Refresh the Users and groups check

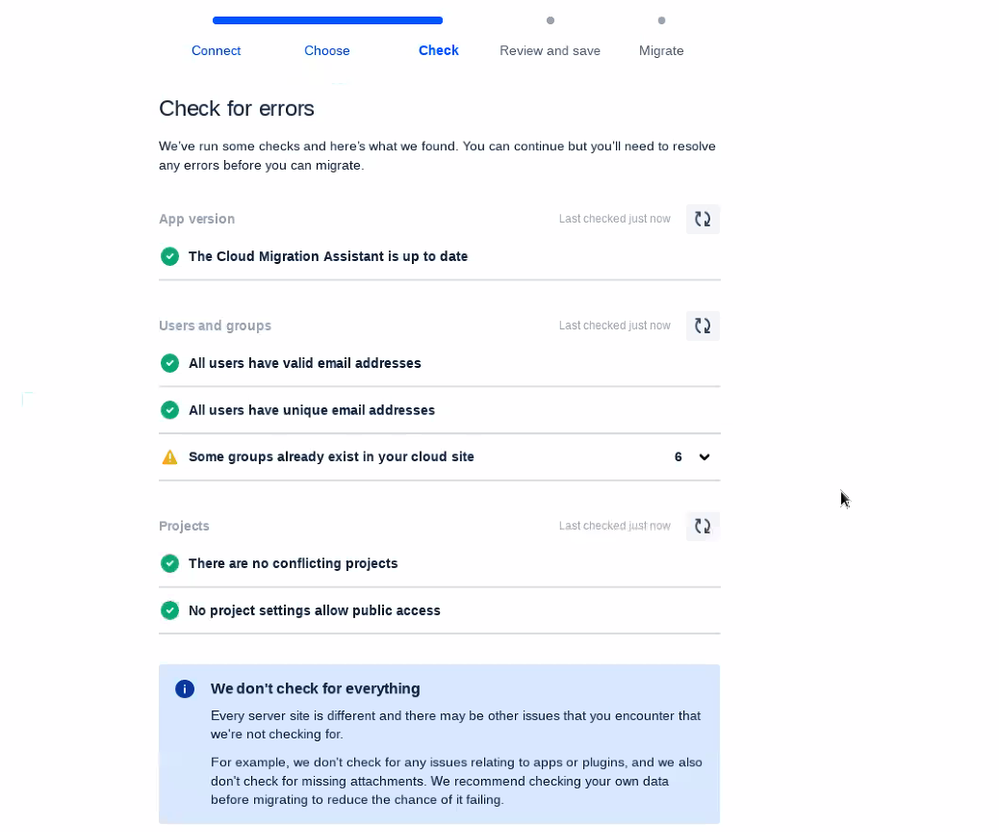[x=703, y=326]
